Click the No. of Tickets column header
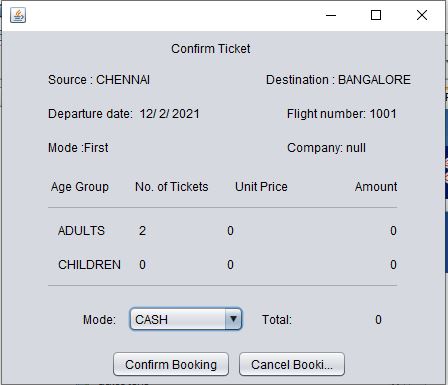This screenshot has height=385, width=448. coord(172,187)
